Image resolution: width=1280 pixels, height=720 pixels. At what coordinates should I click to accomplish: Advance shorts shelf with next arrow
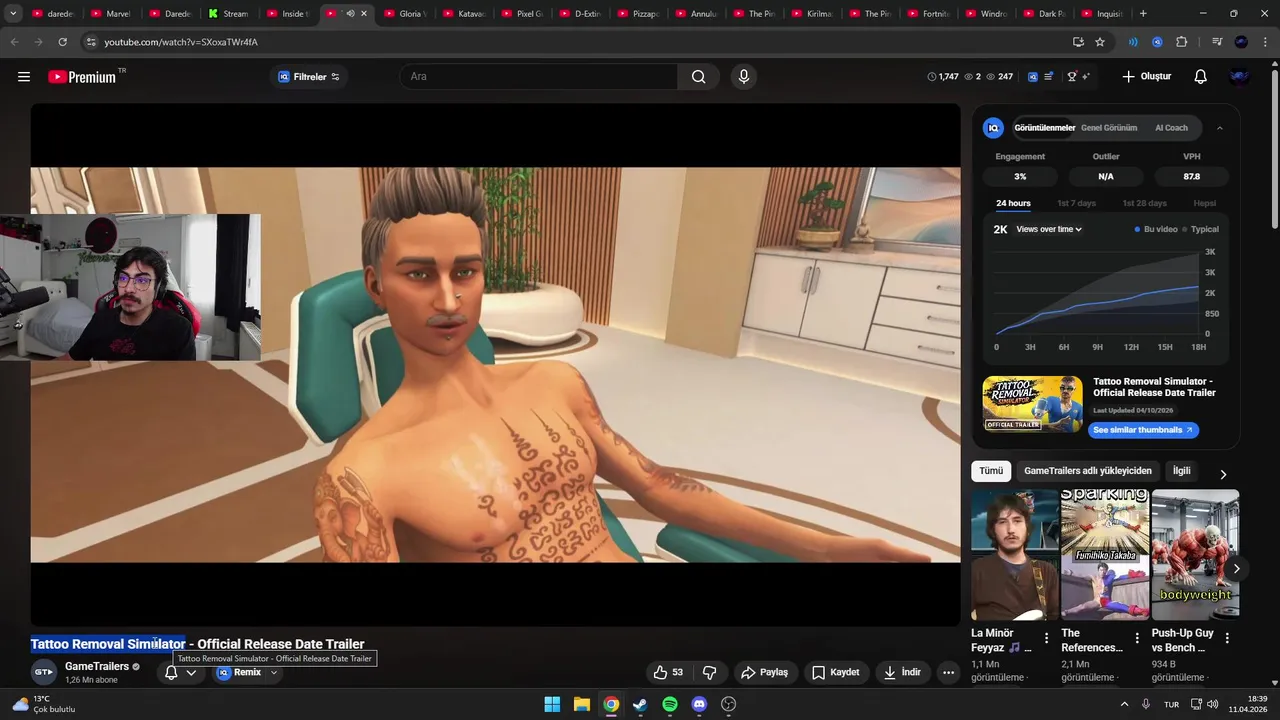click(x=1236, y=569)
